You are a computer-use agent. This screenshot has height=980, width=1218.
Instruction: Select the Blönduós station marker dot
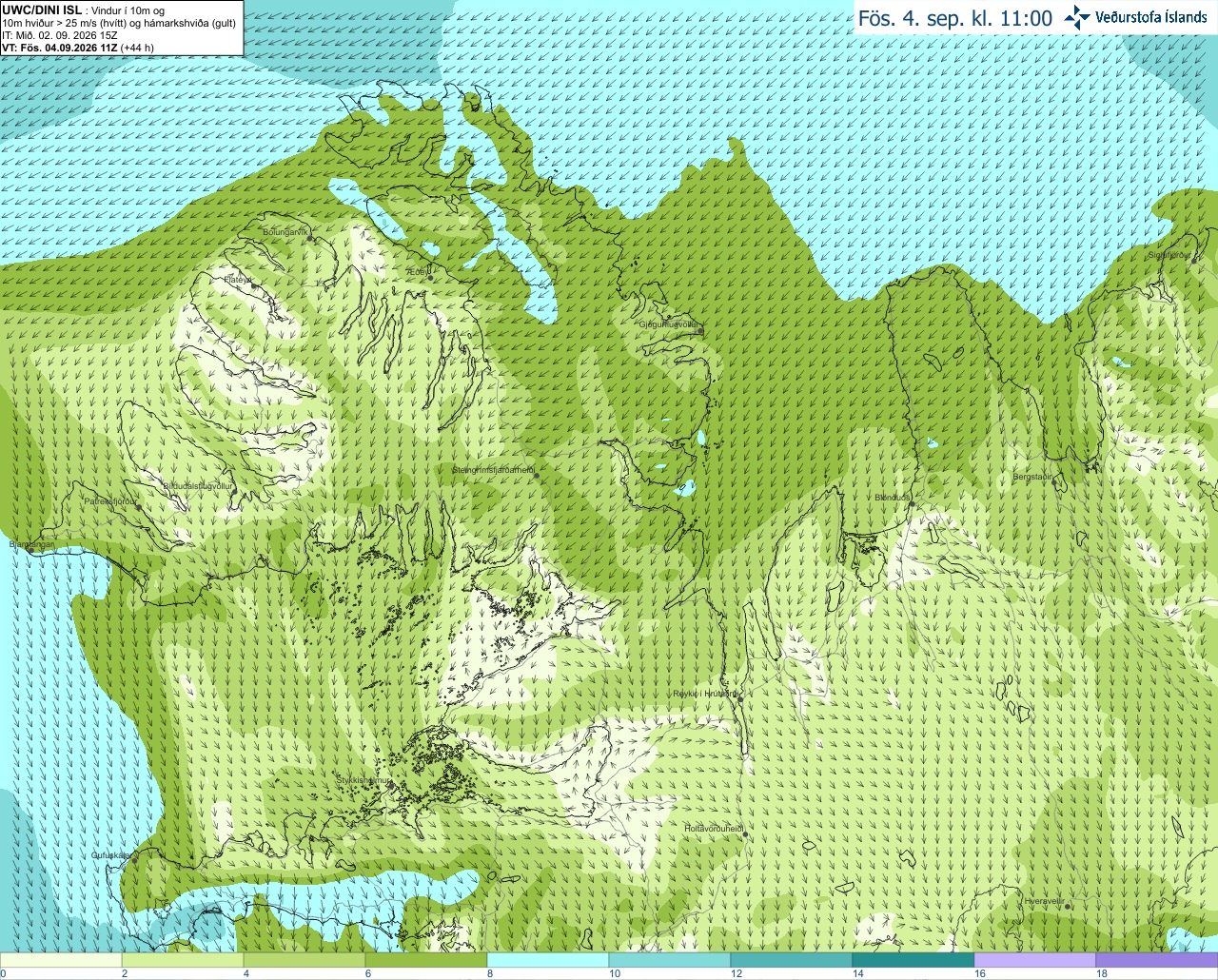[x=911, y=504]
